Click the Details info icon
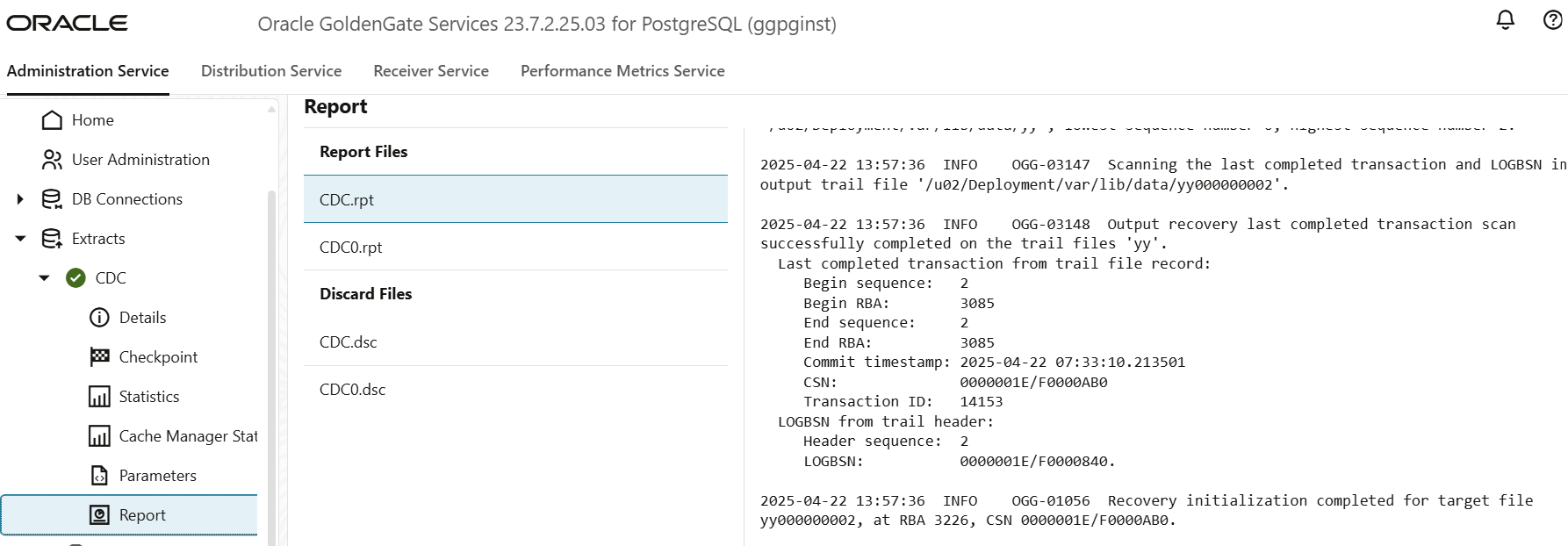Image resolution: width=1568 pixels, height=546 pixels. (99, 318)
